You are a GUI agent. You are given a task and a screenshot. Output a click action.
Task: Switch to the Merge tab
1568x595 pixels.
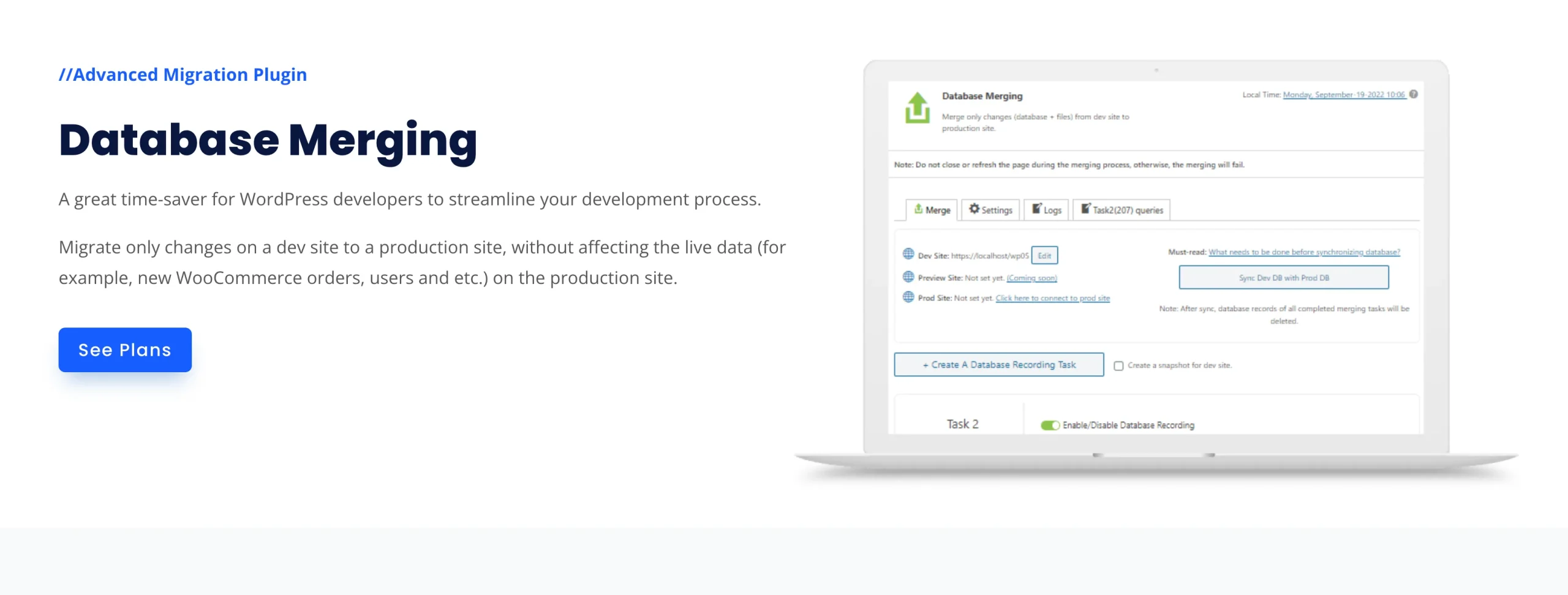coord(932,210)
